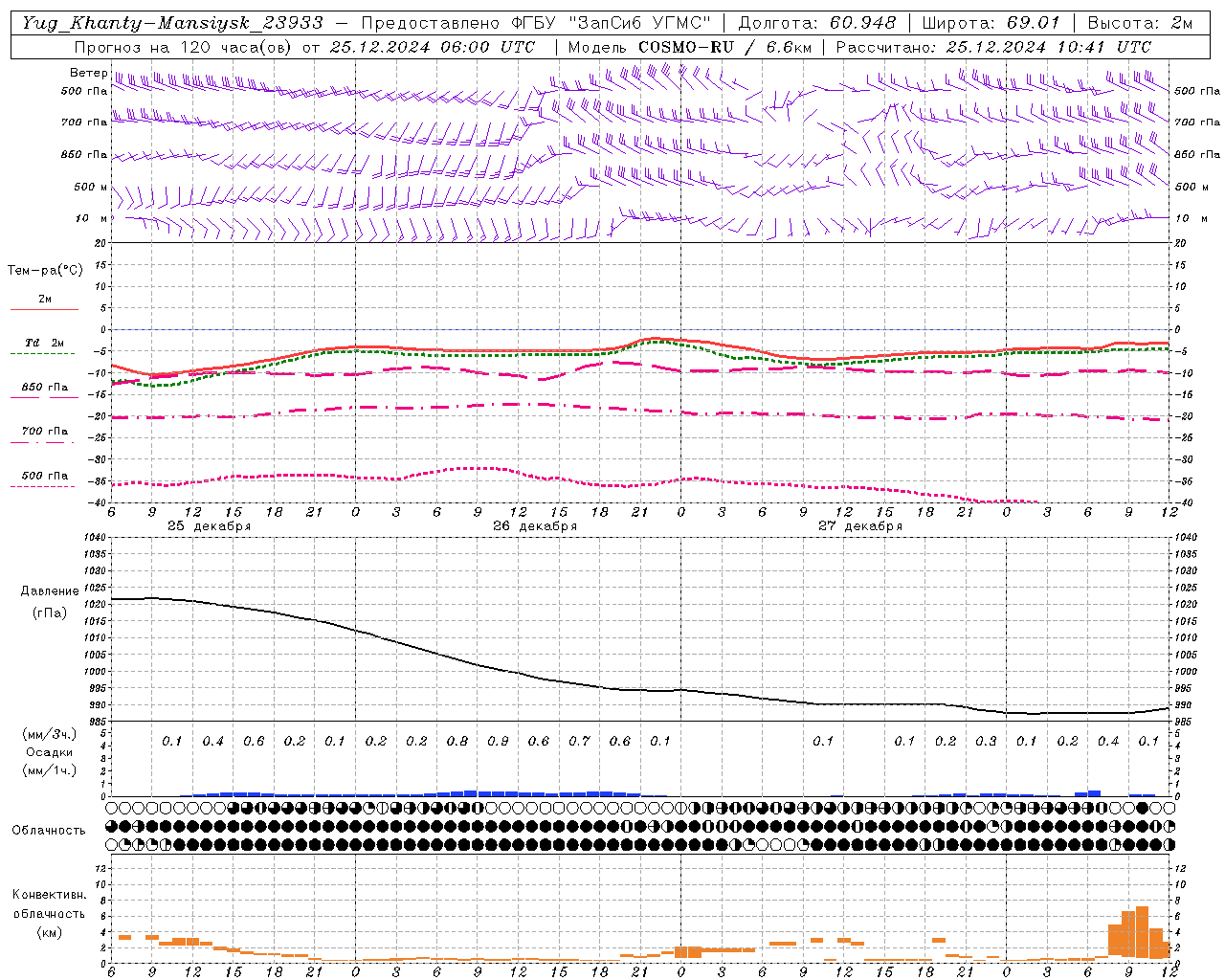This screenshot has width=1225, height=980.
Task: Select the text ФГБУ "ЗапСиб УГМС" in header
Action: [x=610, y=23]
